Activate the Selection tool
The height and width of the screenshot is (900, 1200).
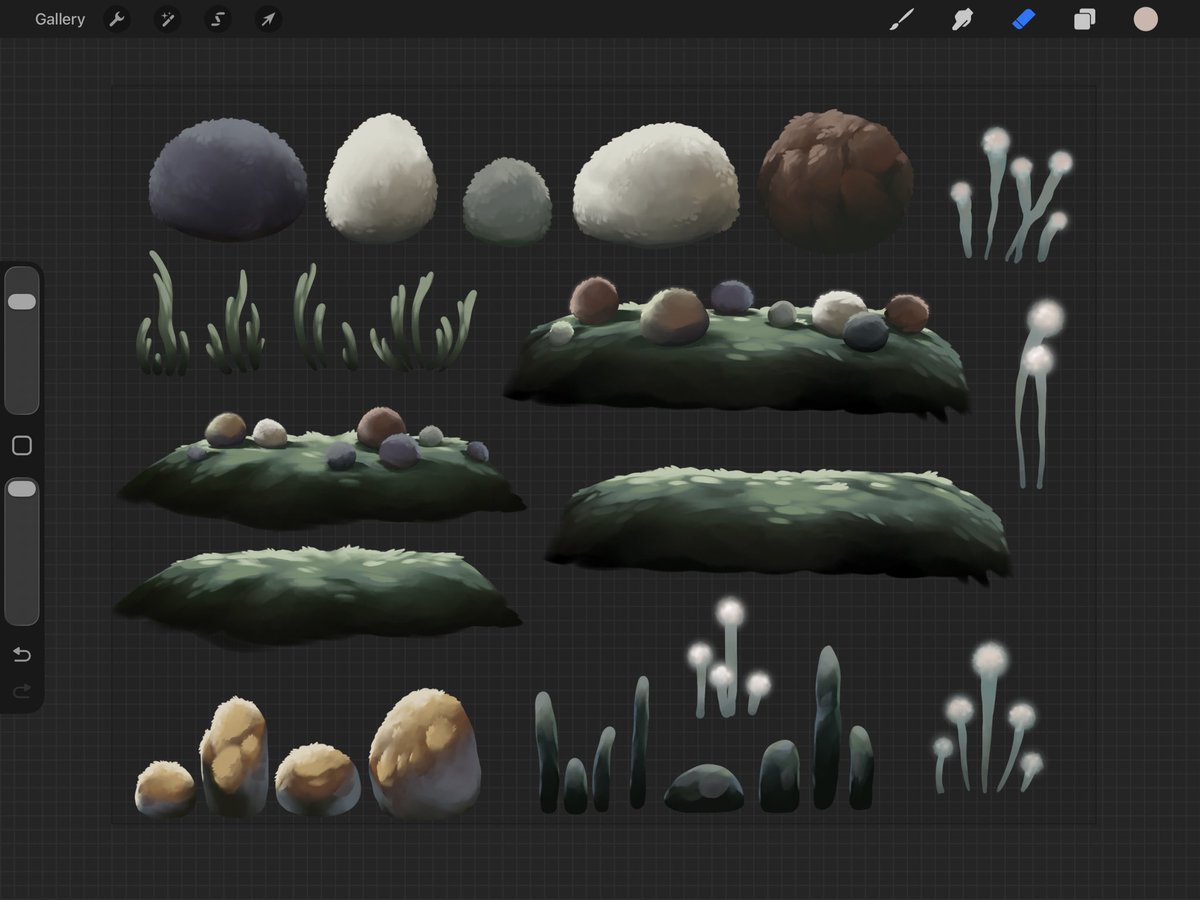[218, 20]
